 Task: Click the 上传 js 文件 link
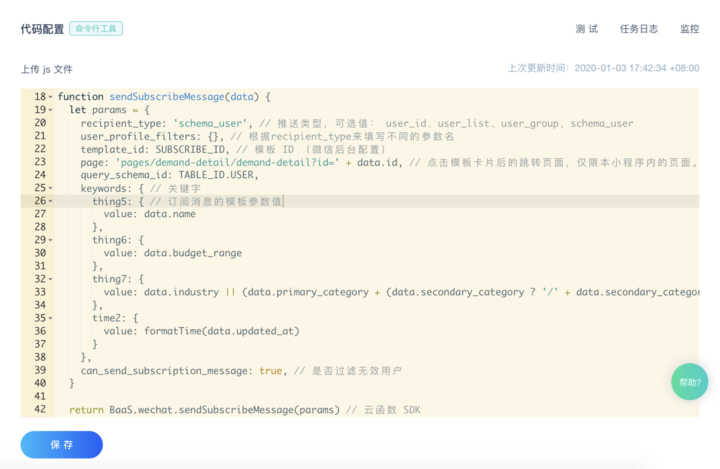click(46, 69)
